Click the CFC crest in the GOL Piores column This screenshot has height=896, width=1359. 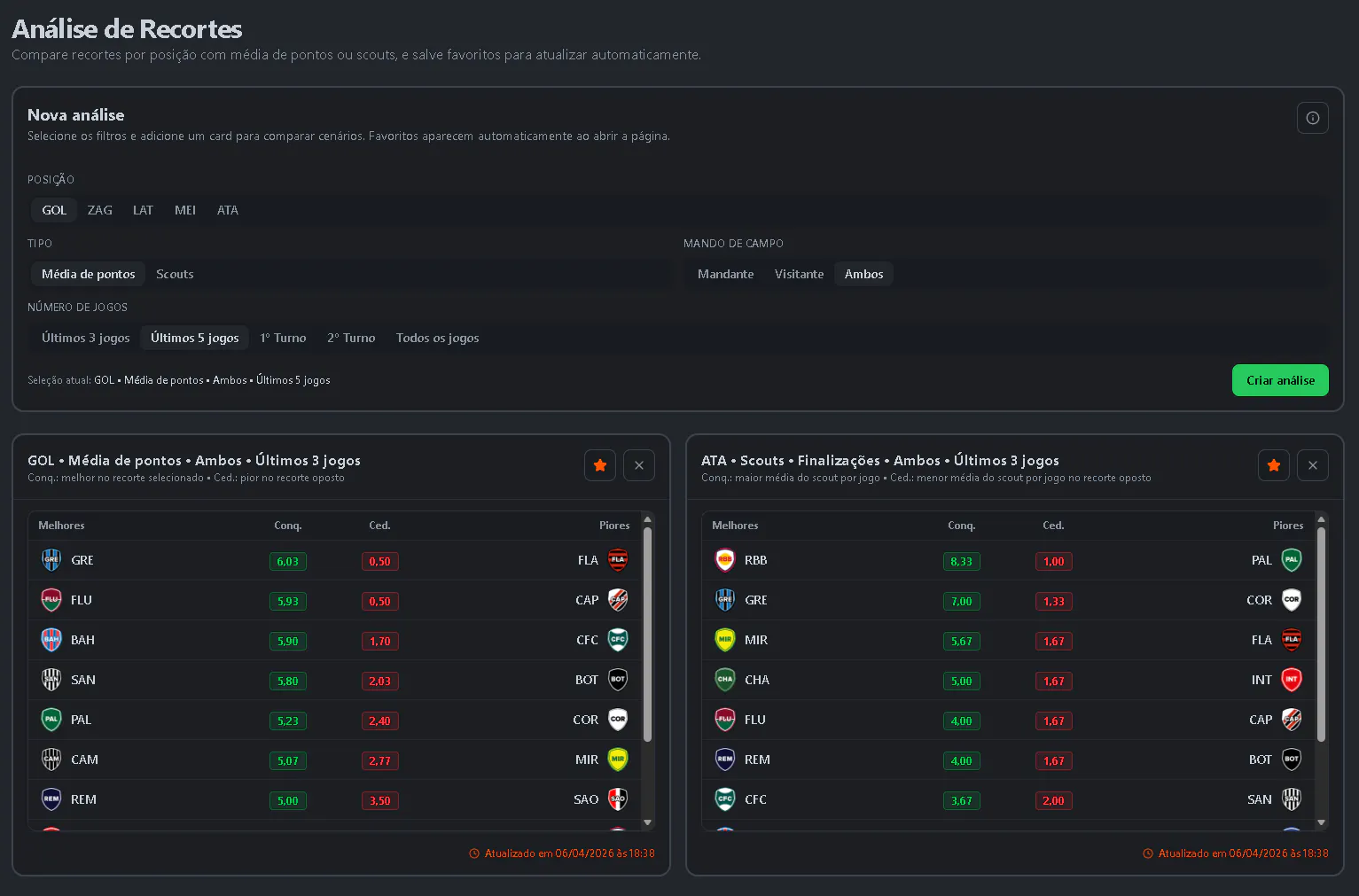point(618,640)
